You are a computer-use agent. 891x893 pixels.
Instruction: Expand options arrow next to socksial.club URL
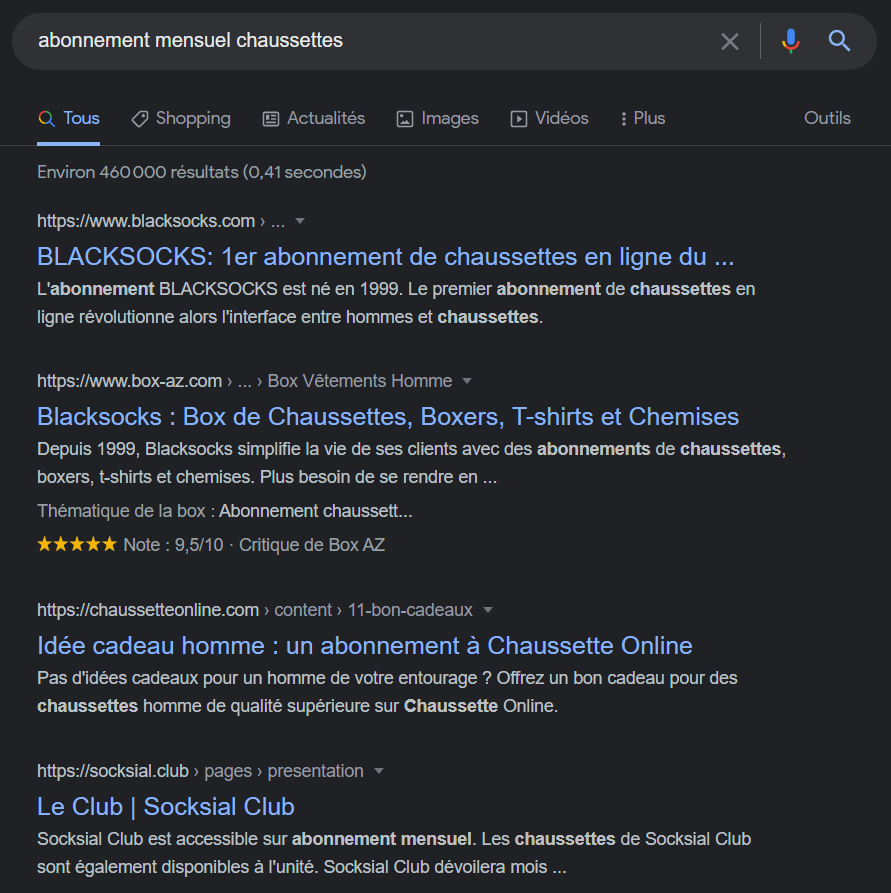click(378, 771)
